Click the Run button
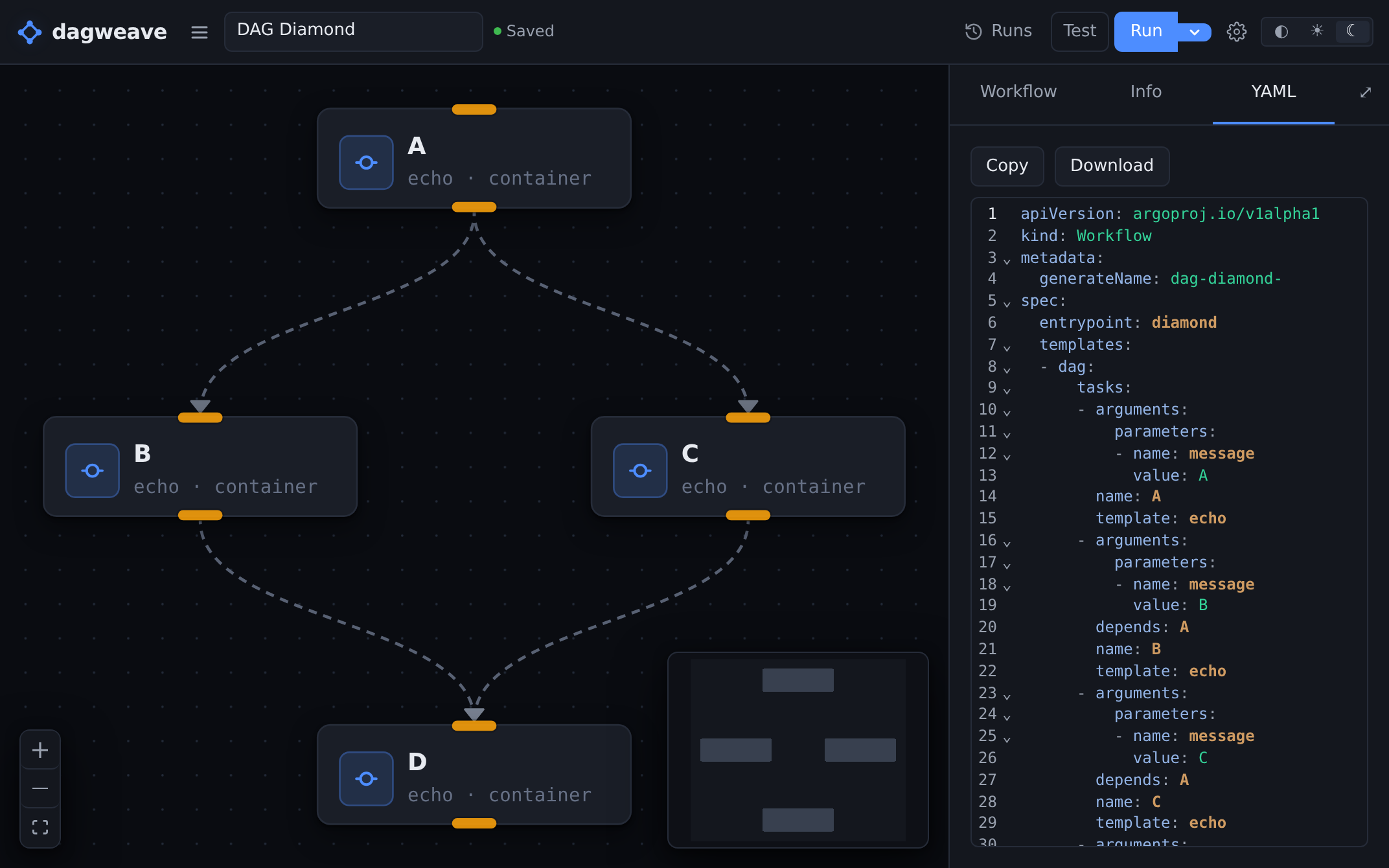Screen dimensions: 1389x868 point(1145,31)
